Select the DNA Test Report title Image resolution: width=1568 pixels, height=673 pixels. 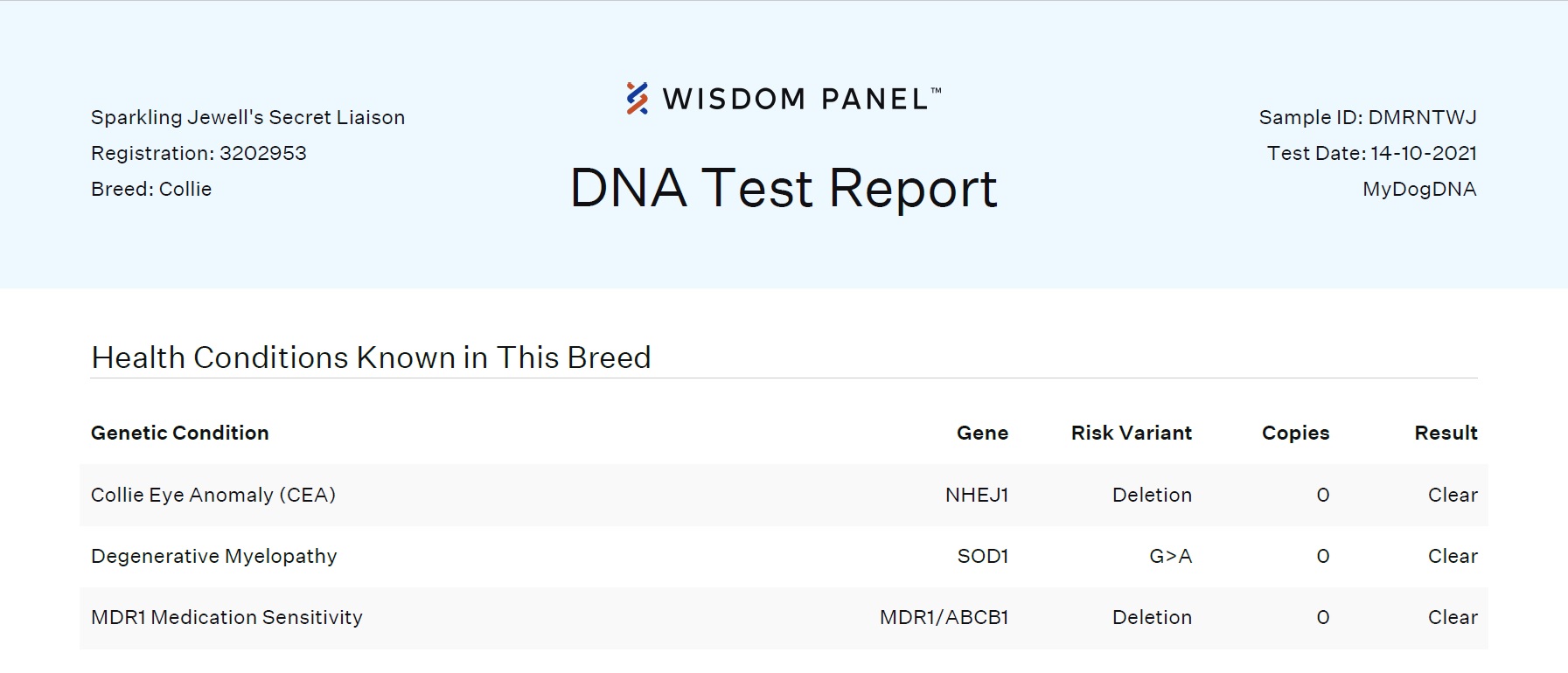click(x=783, y=189)
